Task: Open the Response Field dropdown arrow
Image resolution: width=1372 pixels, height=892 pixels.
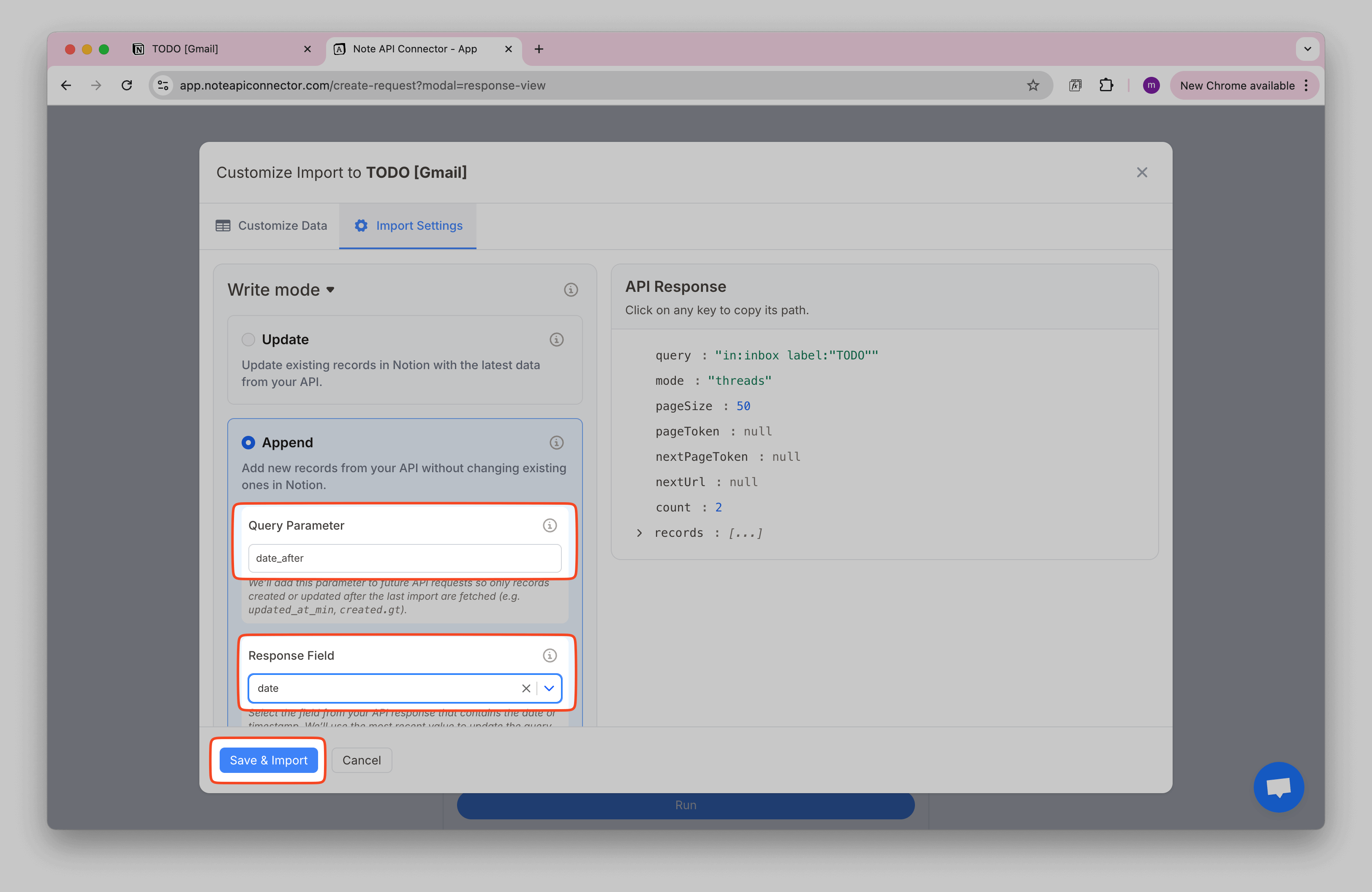Action: point(550,688)
